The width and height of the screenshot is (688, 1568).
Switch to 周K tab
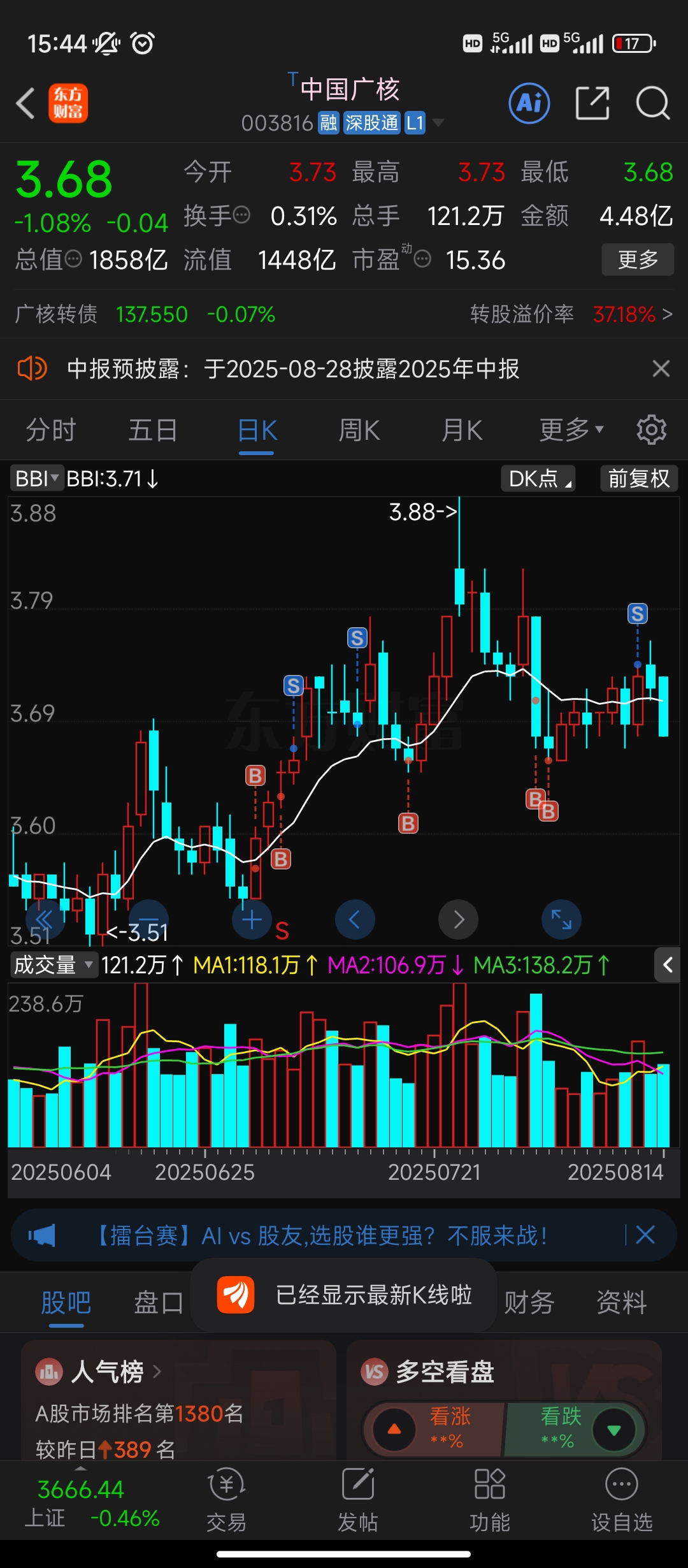coord(359,430)
